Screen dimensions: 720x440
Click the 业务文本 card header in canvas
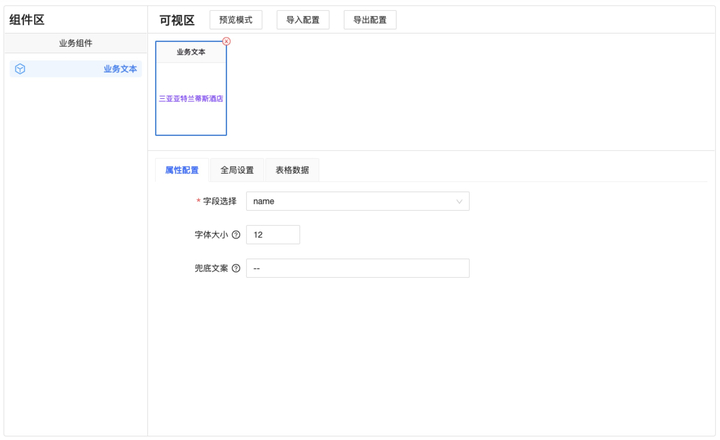pos(191,52)
